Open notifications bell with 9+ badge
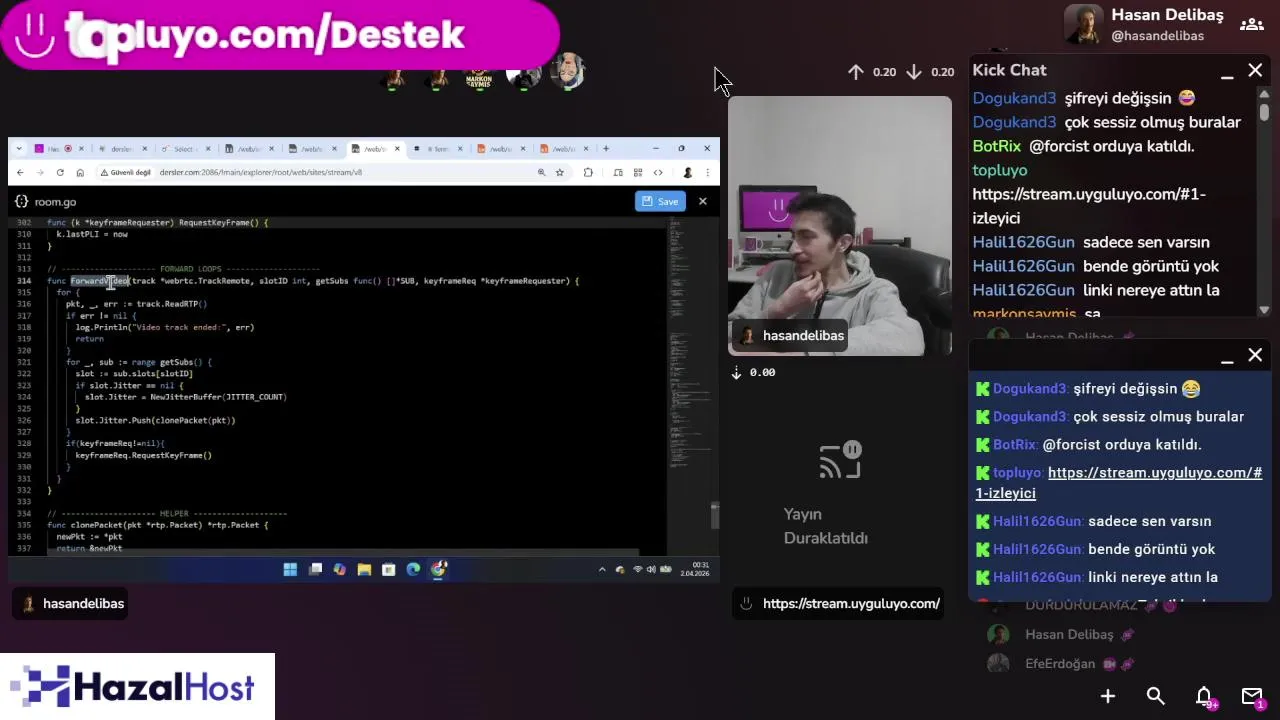Viewport: 1280px width, 720px height. (x=1205, y=697)
